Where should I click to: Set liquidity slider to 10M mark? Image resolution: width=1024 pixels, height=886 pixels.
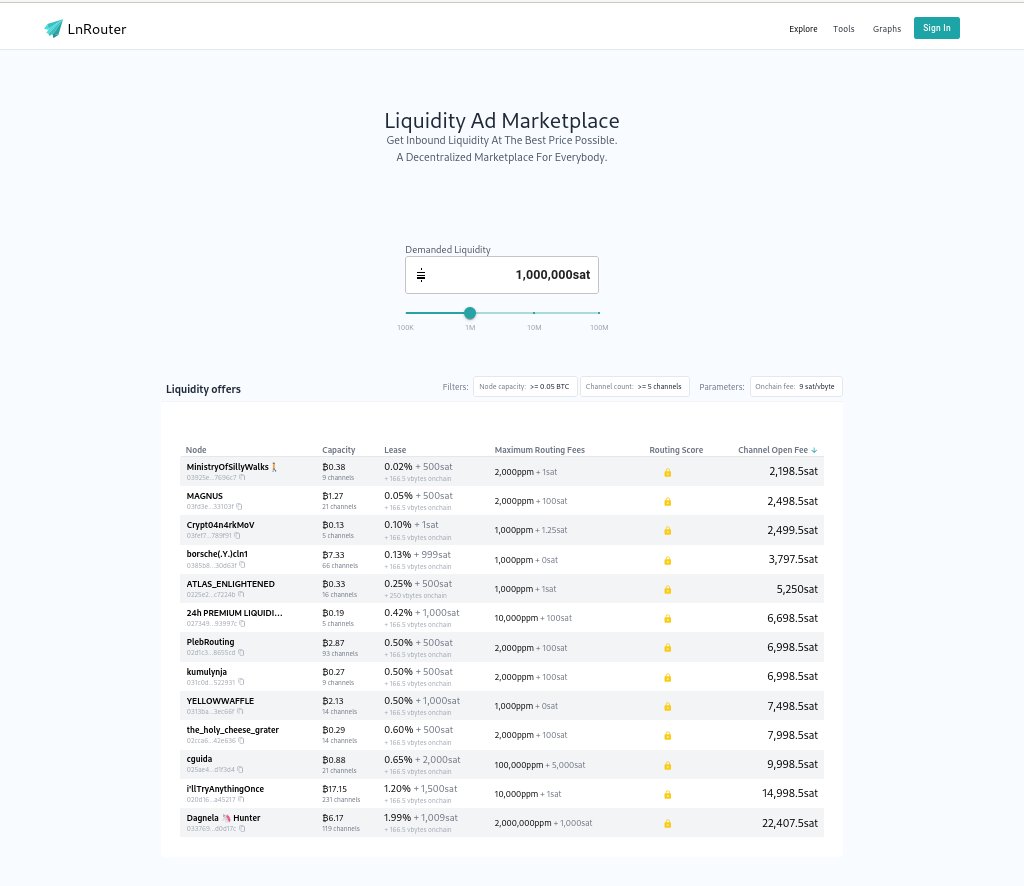tap(534, 313)
